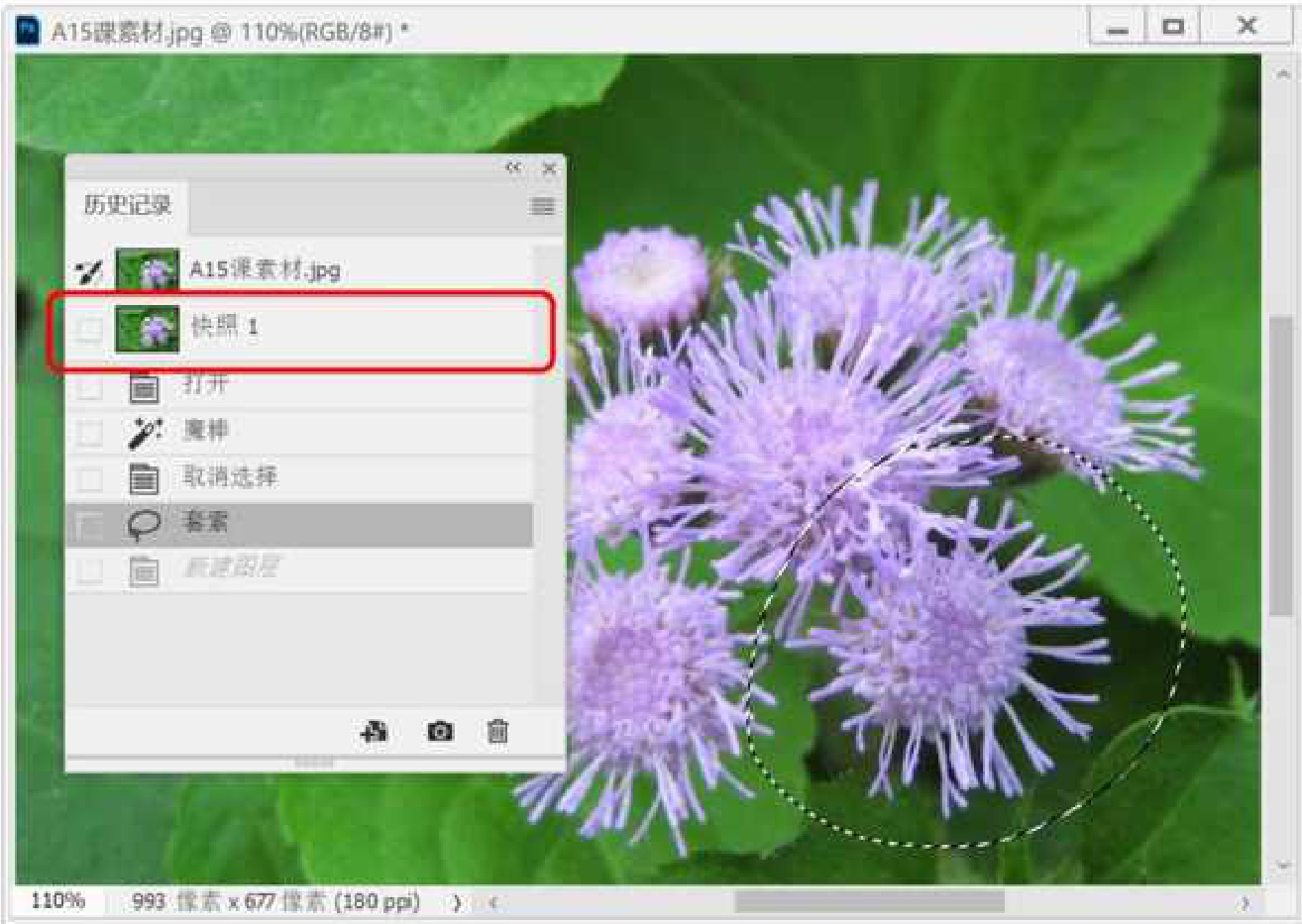Delete current history state with trash icon
Screen dimensions: 1302x924
pos(497,732)
